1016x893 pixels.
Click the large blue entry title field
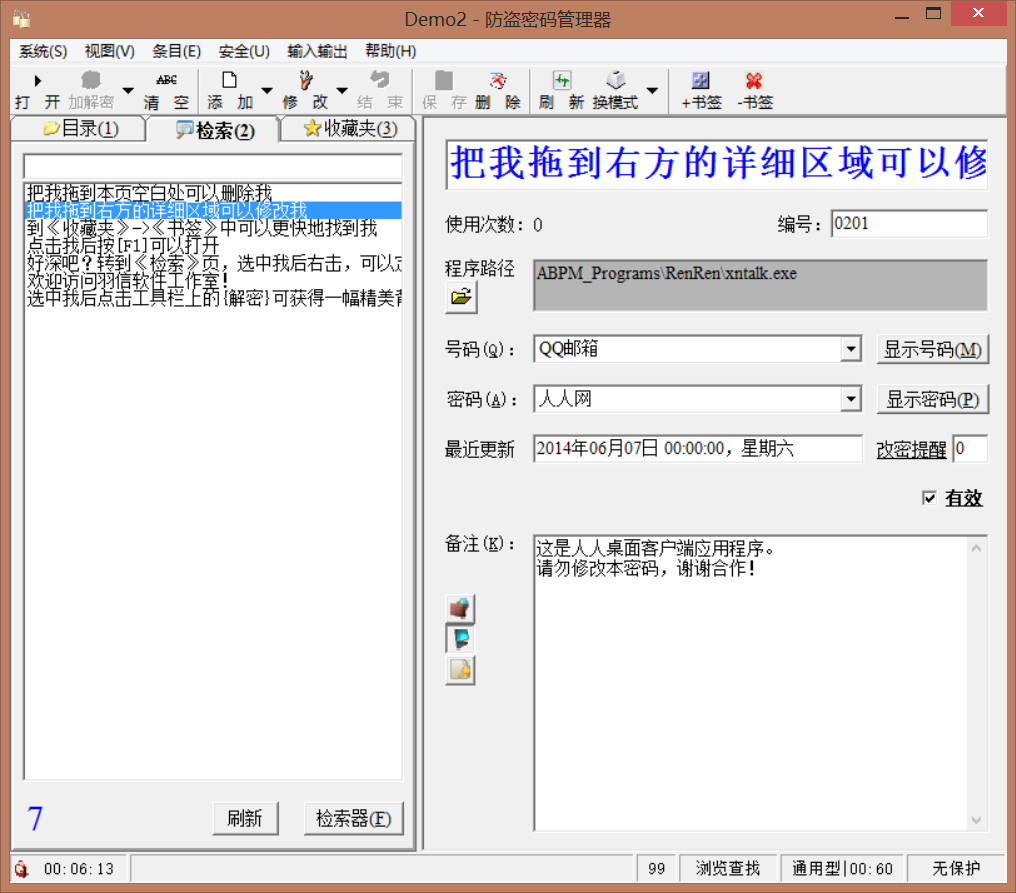717,163
